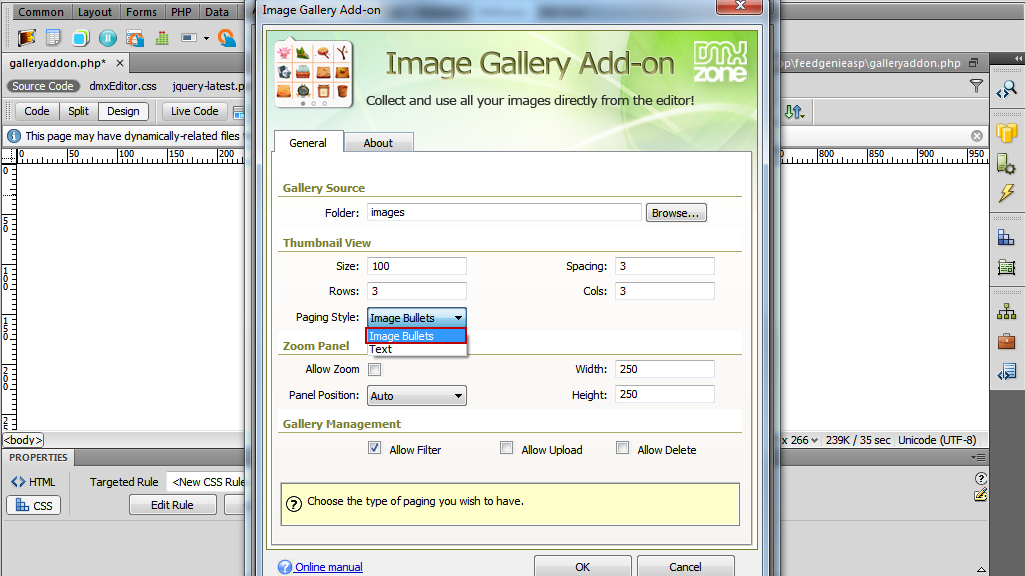Open the Online manual link

point(328,567)
